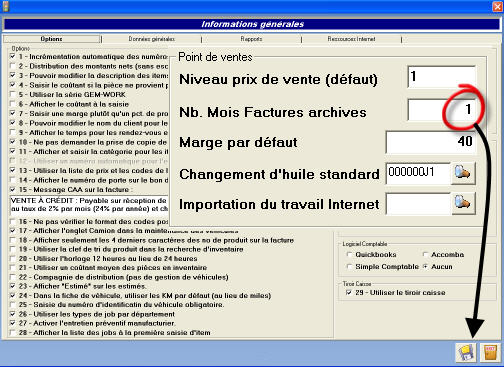Toggle option 13 Utiliser la liste de prix
Viewport: 504px width, 367px height.
pyautogui.click(x=13, y=171)
